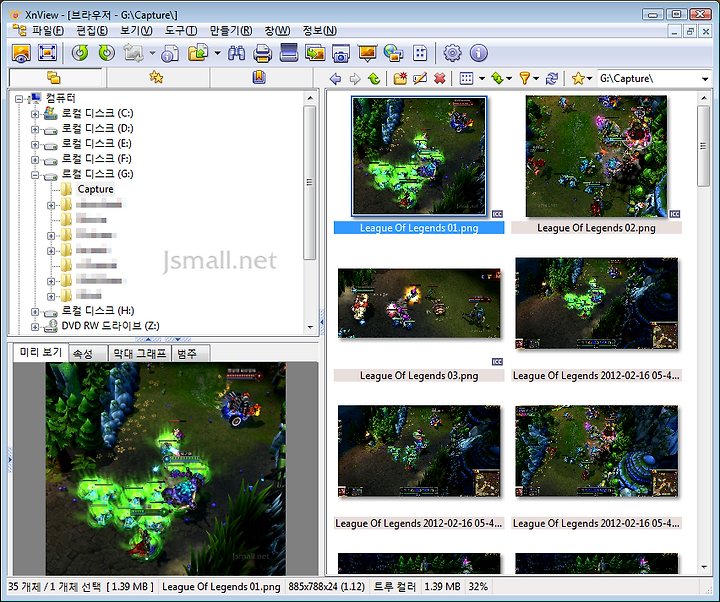
Task: Click the web page creation globe icon
Action: tap(394, 53)
